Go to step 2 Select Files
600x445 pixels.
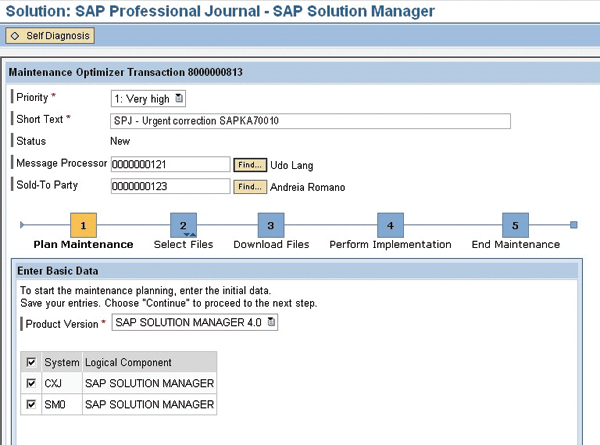pyautogui.click(x=183, y=225)
